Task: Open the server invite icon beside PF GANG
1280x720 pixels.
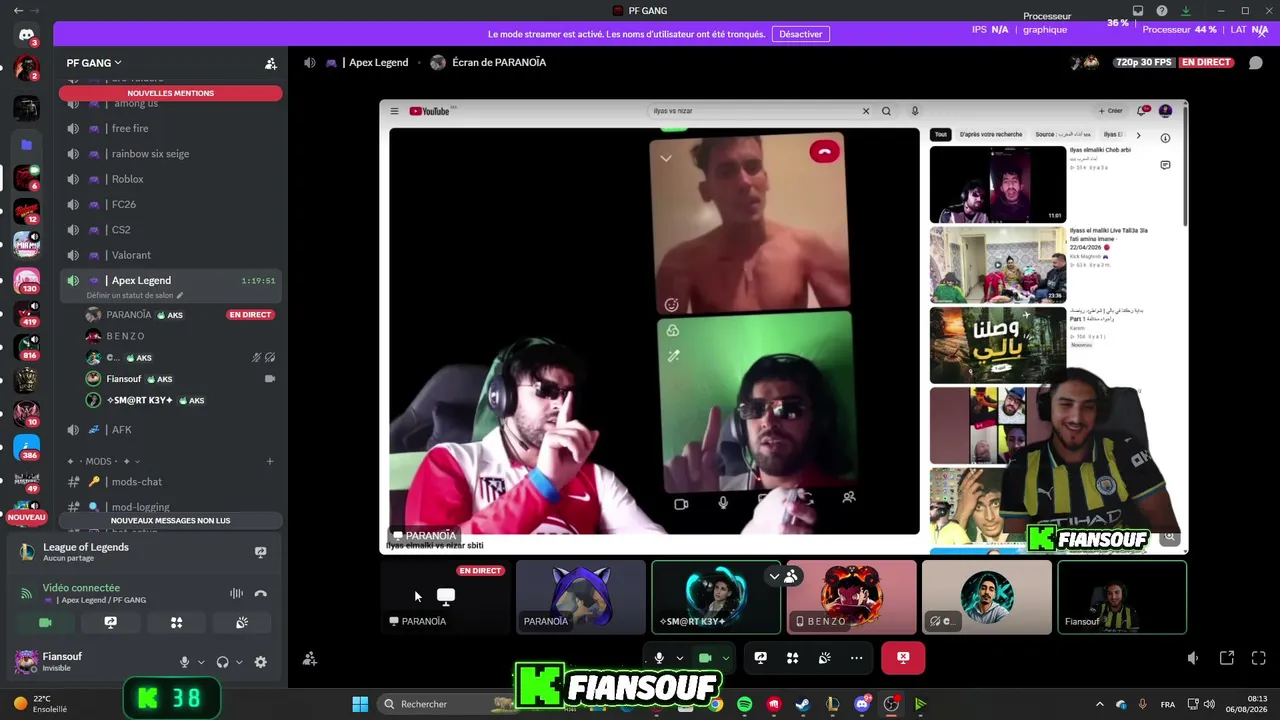Action: tap(270, 63)
